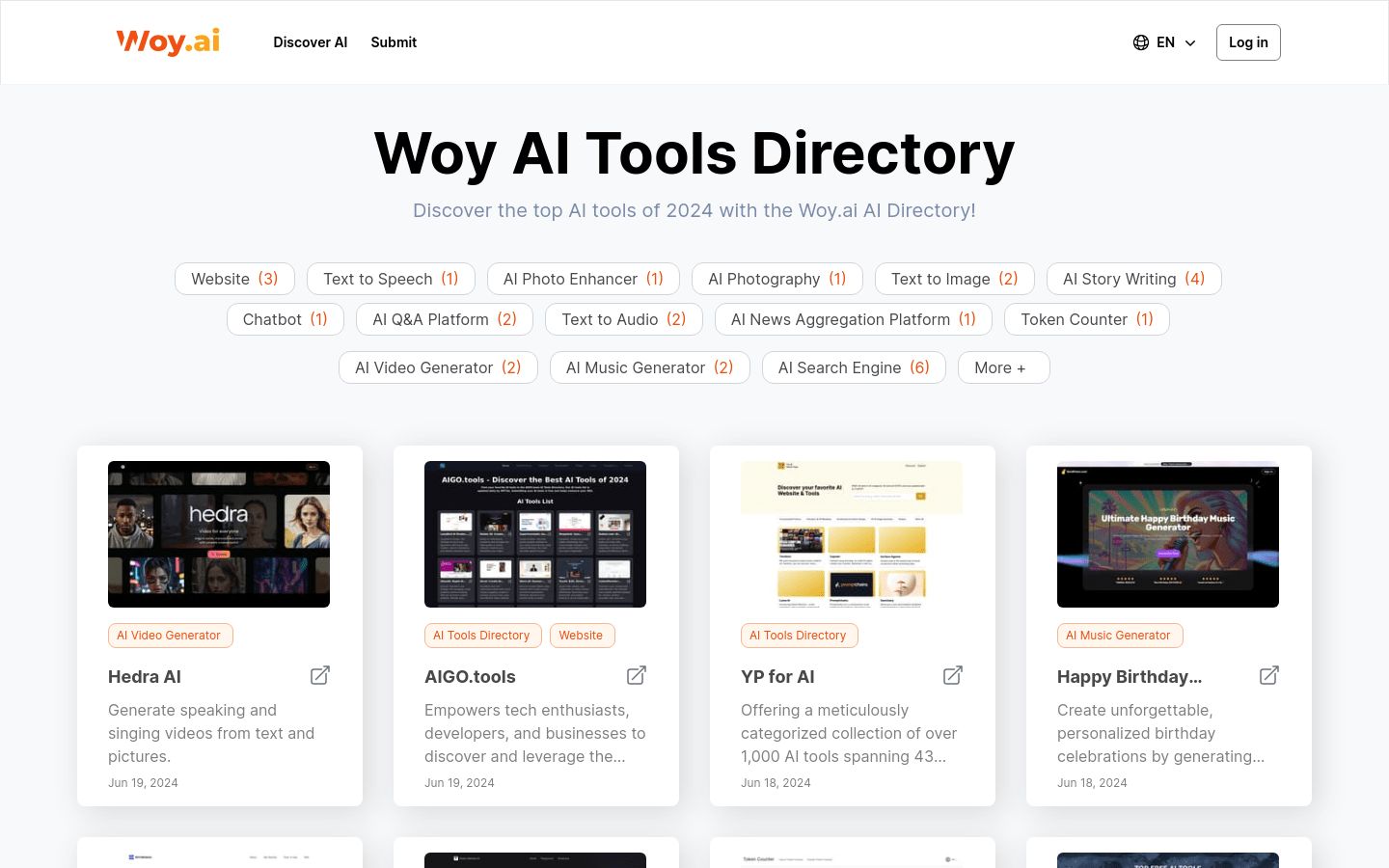This screenshot has height=868, width=1389.
Task: Click Jun 19, 2024 date on Hedra card
Action: pos(143,783)
